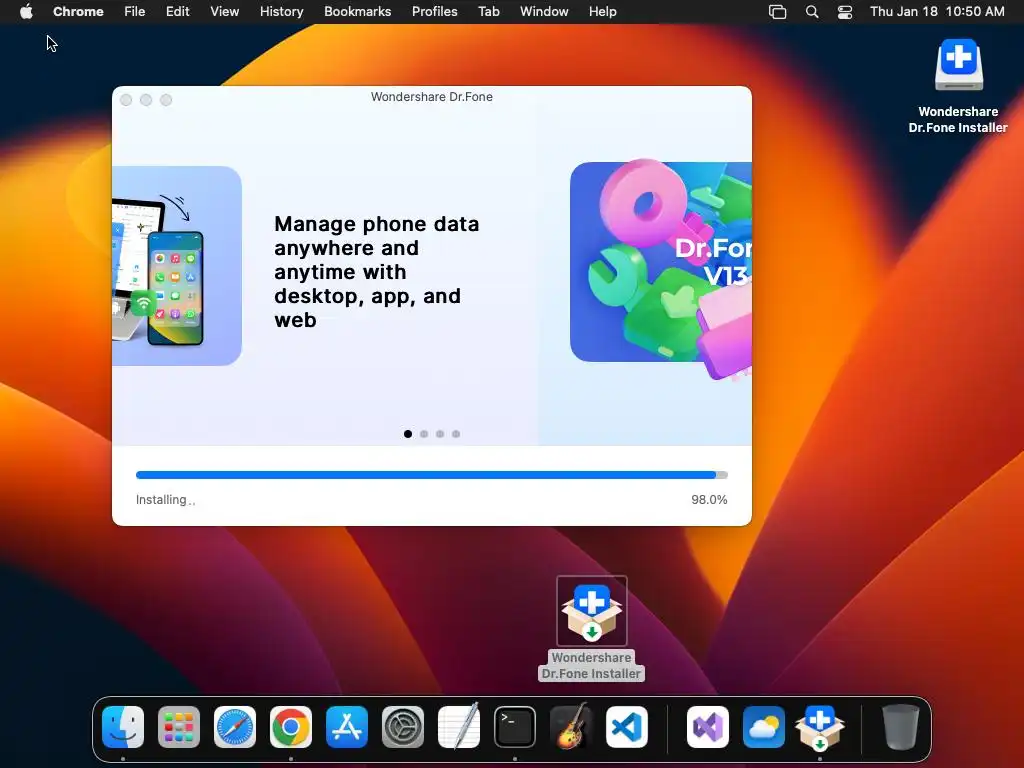
Task: Open GarageBand from the Dock
Action: [571, 727]
